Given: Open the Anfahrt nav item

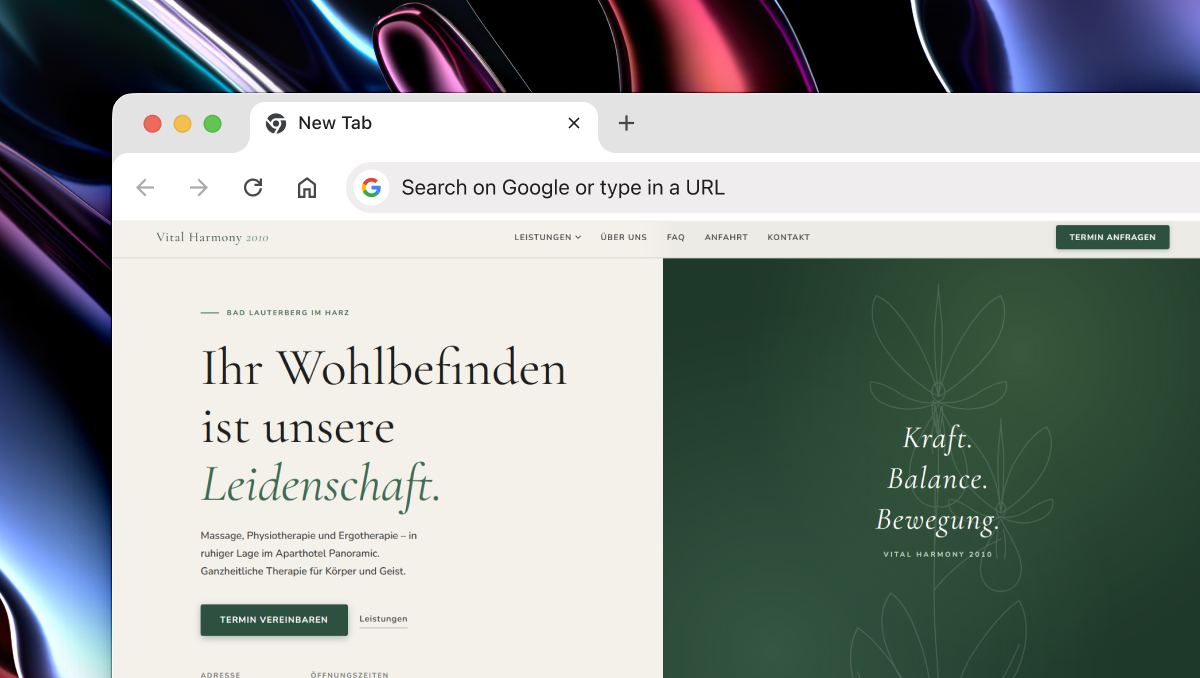Looking at the screenshot, I should click(x=726, y=237).
